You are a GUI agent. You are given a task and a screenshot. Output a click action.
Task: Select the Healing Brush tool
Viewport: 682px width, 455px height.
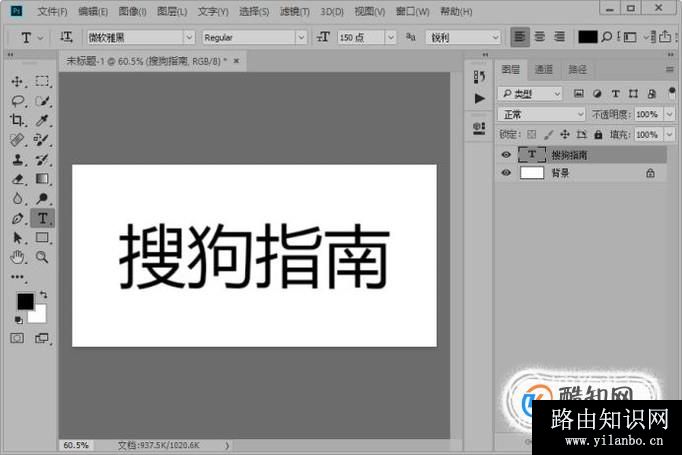17,140
